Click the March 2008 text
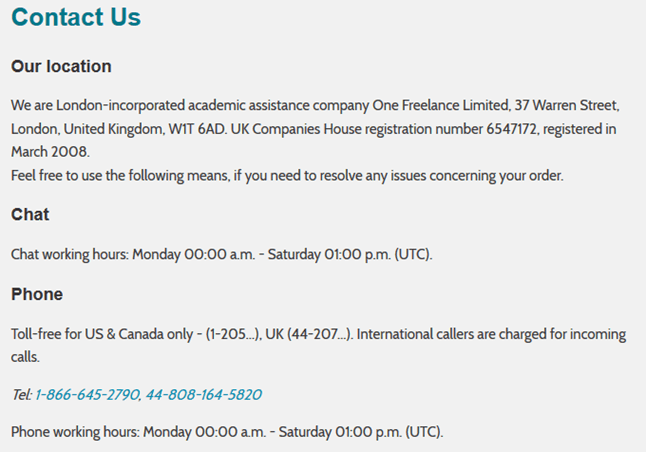Screen dimensions: 646x452 click(49, 152)
